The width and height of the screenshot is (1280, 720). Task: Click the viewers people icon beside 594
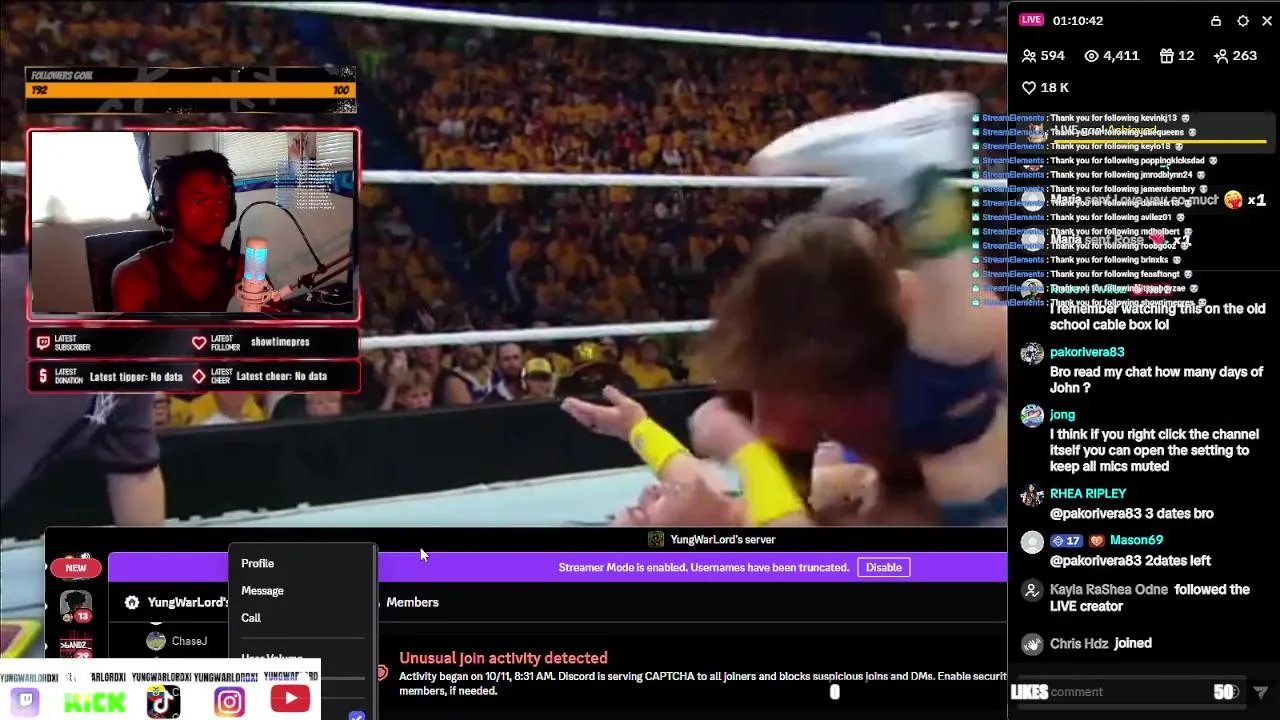point(1029,56)
